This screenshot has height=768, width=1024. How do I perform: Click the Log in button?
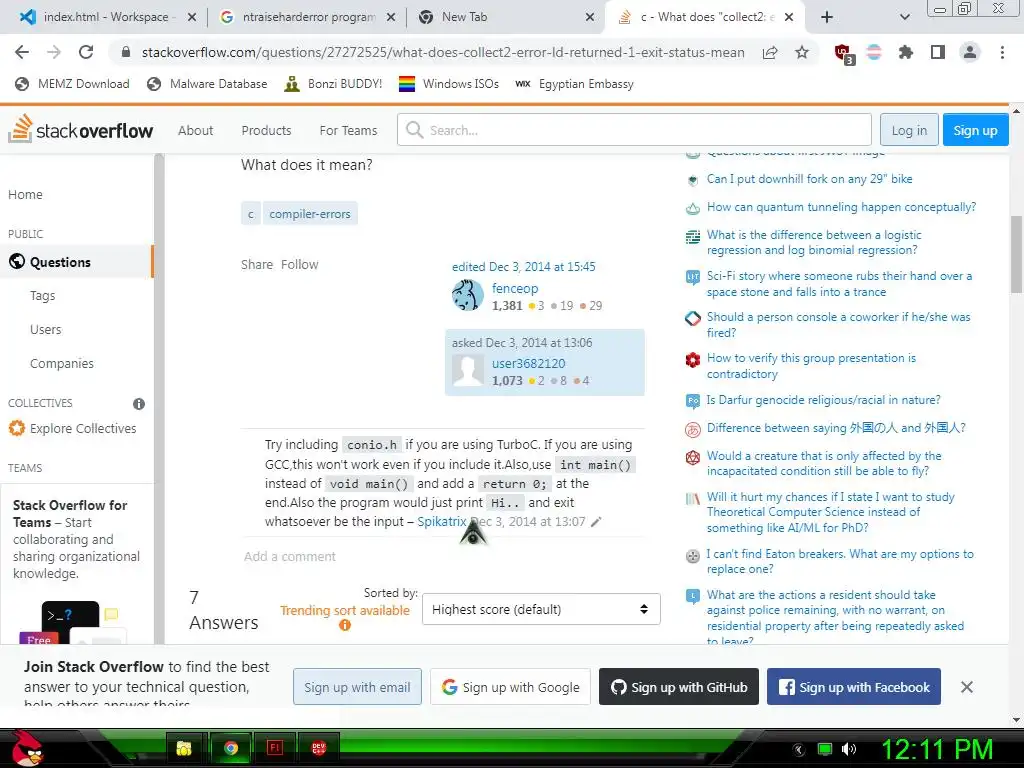tap(909, 130)
